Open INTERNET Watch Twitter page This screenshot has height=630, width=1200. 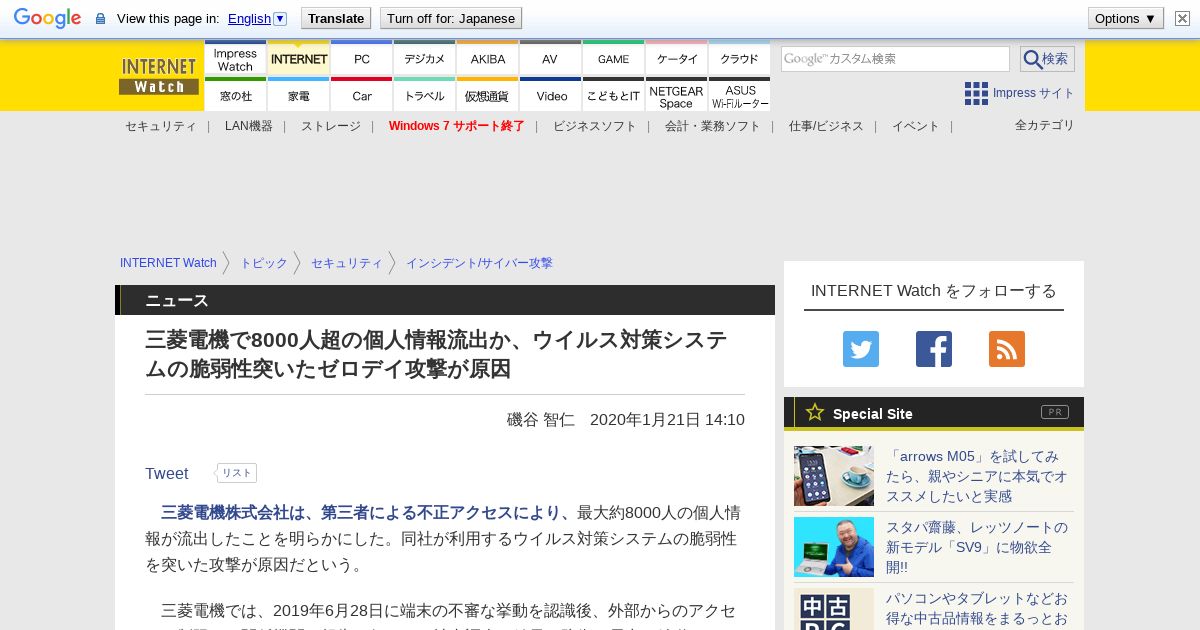[x=861, y=349]
